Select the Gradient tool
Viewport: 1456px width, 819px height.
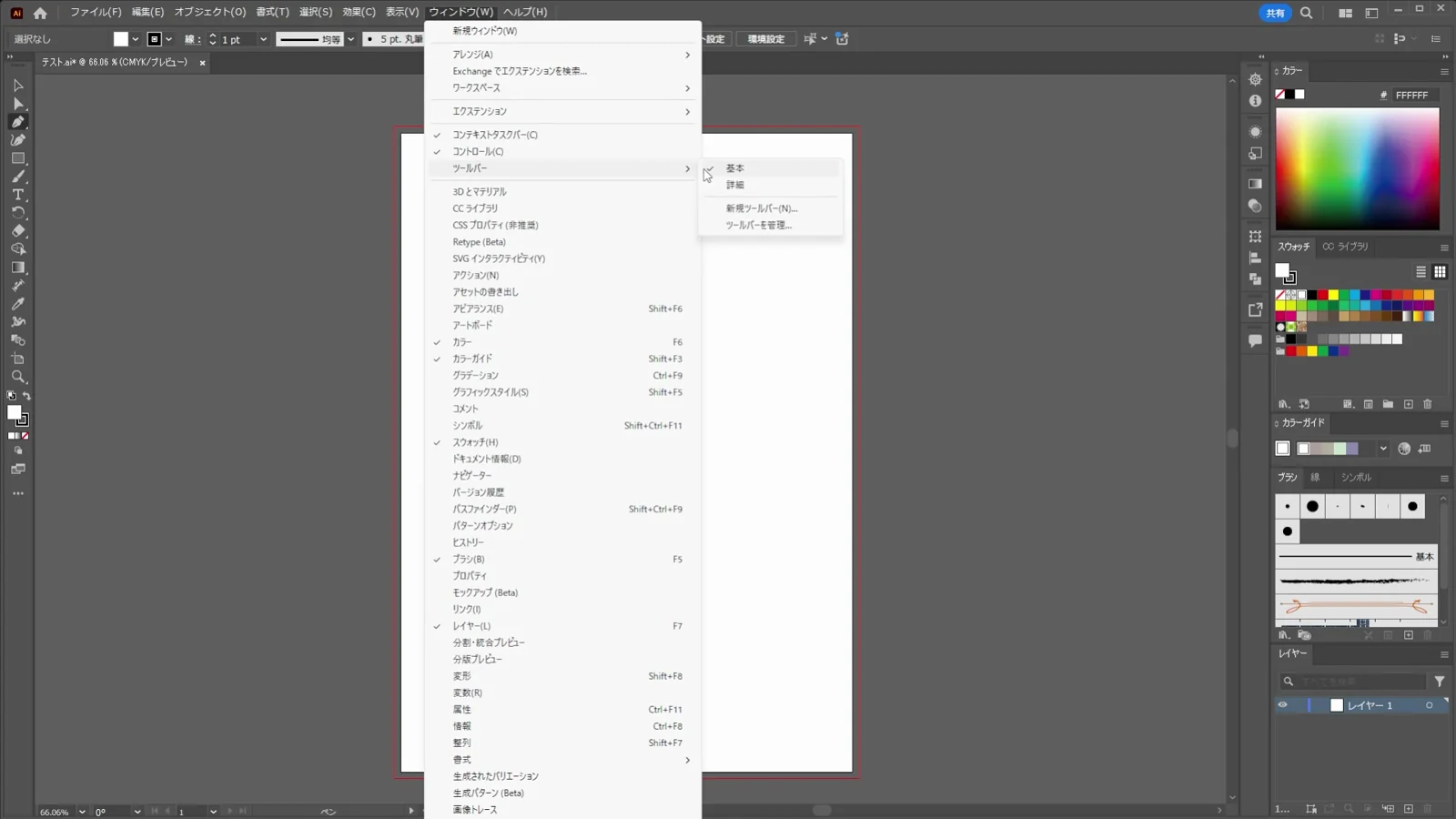coord(17,268)
